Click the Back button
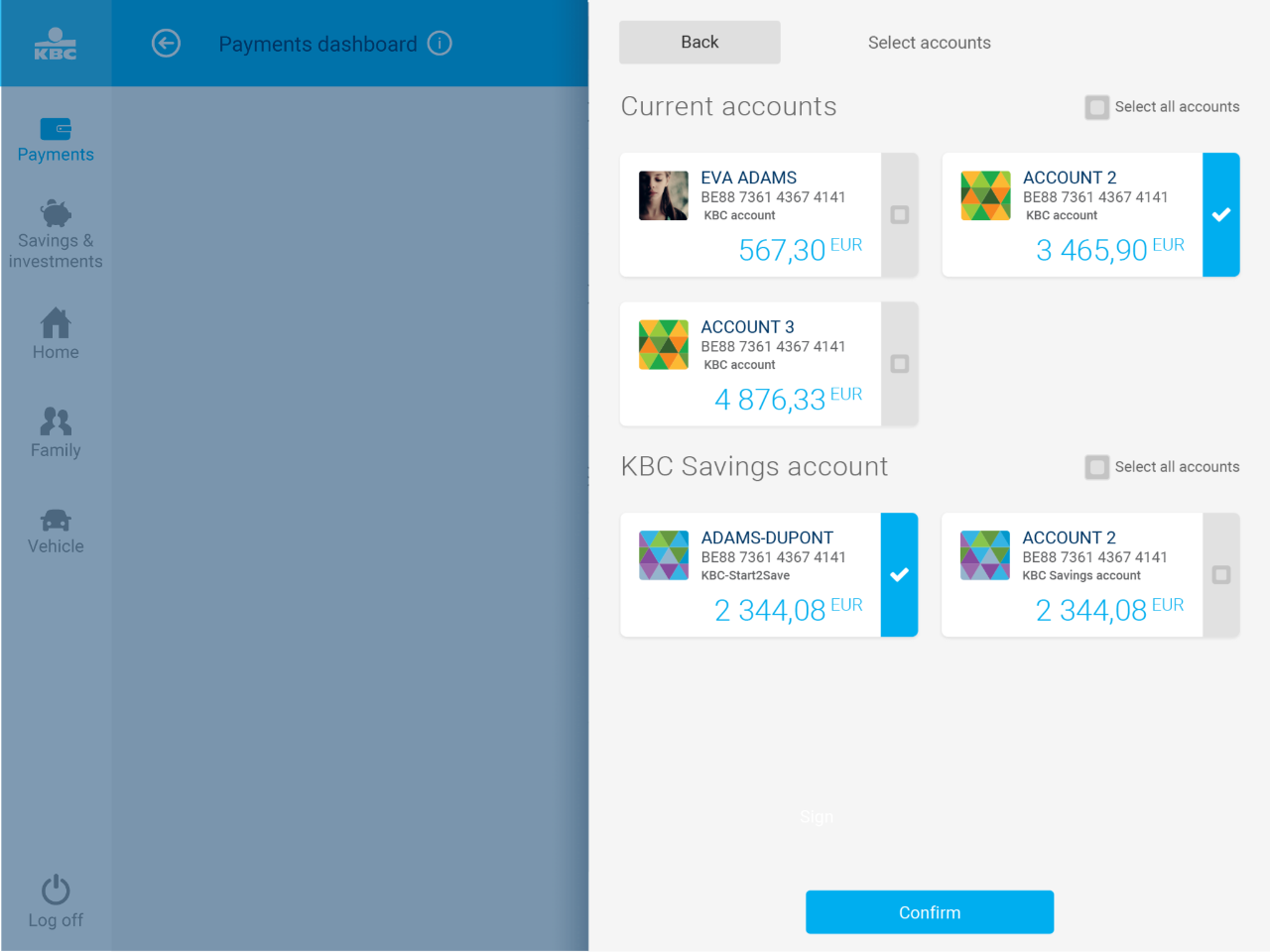The width and height of the screenshot is (1270, 952). click(699, 43)
